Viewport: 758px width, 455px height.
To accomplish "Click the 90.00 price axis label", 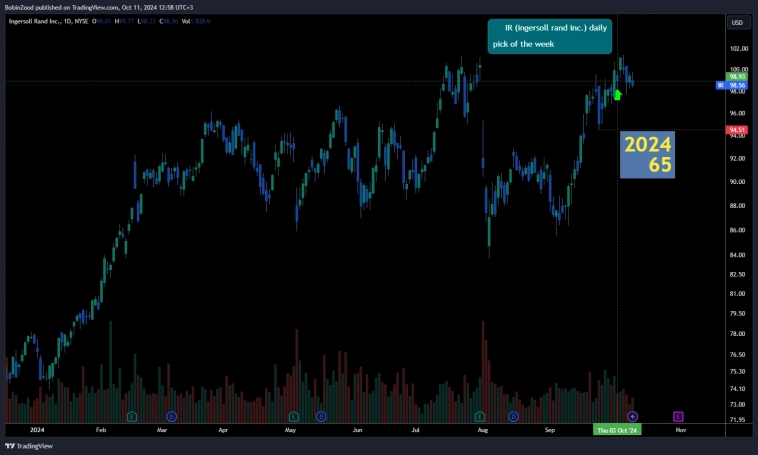I will pyautogui.click(x=737, y=182).
